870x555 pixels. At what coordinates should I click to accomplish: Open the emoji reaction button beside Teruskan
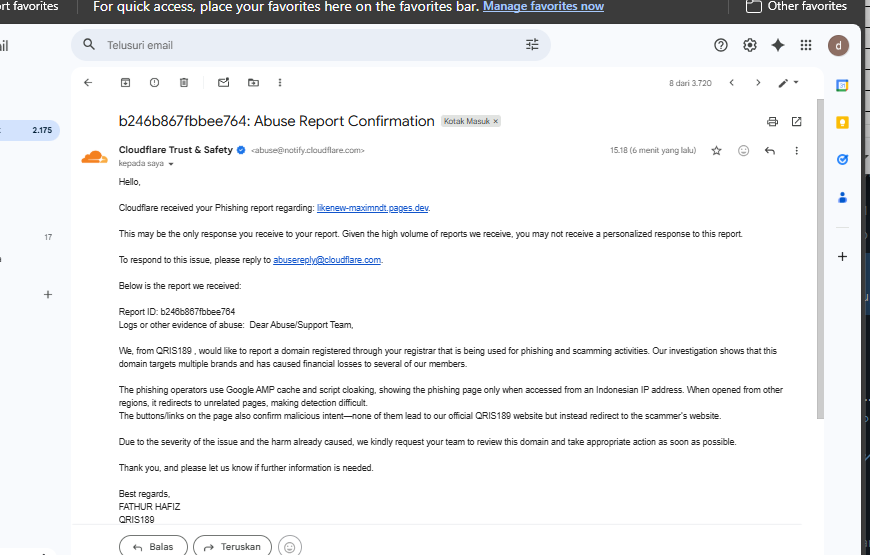[290, 547]
